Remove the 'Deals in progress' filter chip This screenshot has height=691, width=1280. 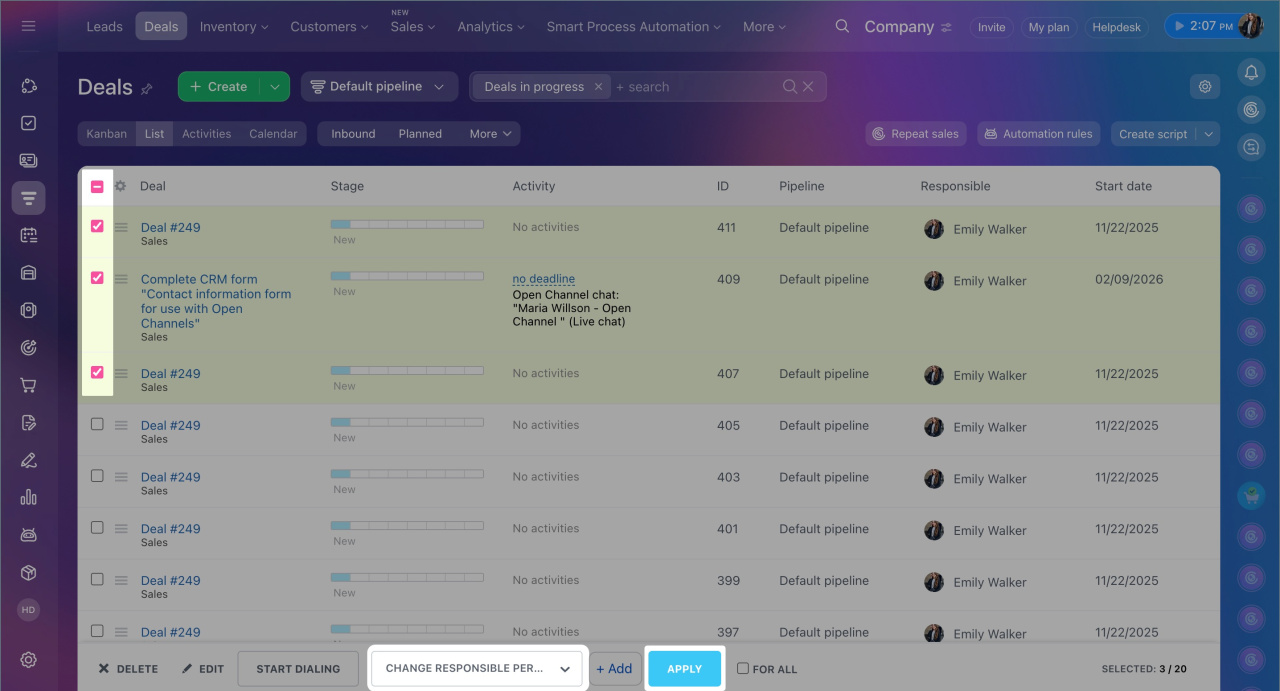point(598,87)
